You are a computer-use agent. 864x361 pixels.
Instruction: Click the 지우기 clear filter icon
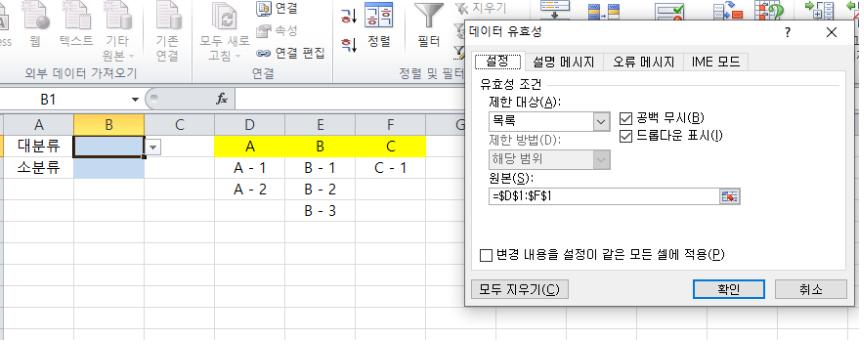[x=460, y=8]
